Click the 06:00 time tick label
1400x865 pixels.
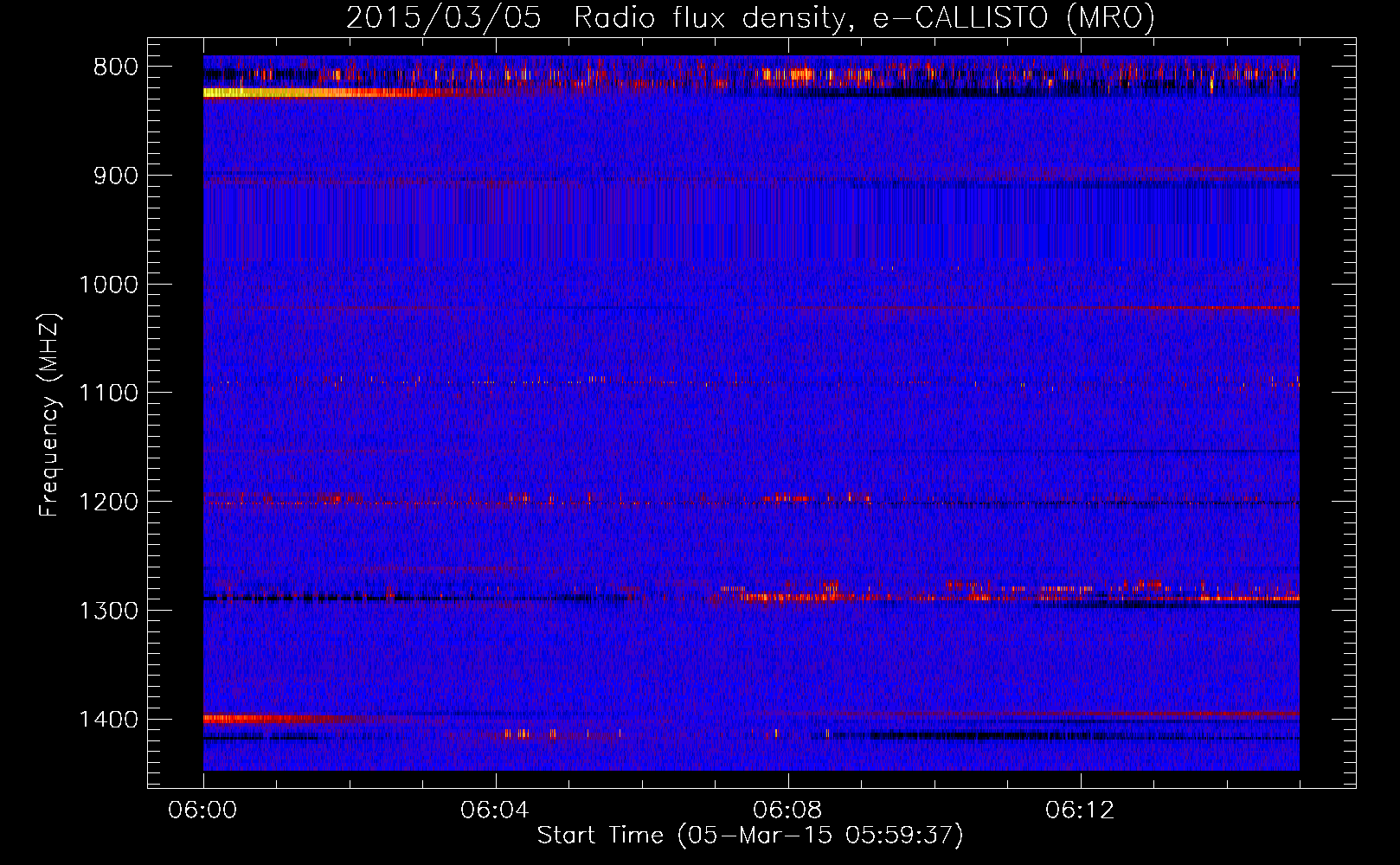[x=203, y=811]
